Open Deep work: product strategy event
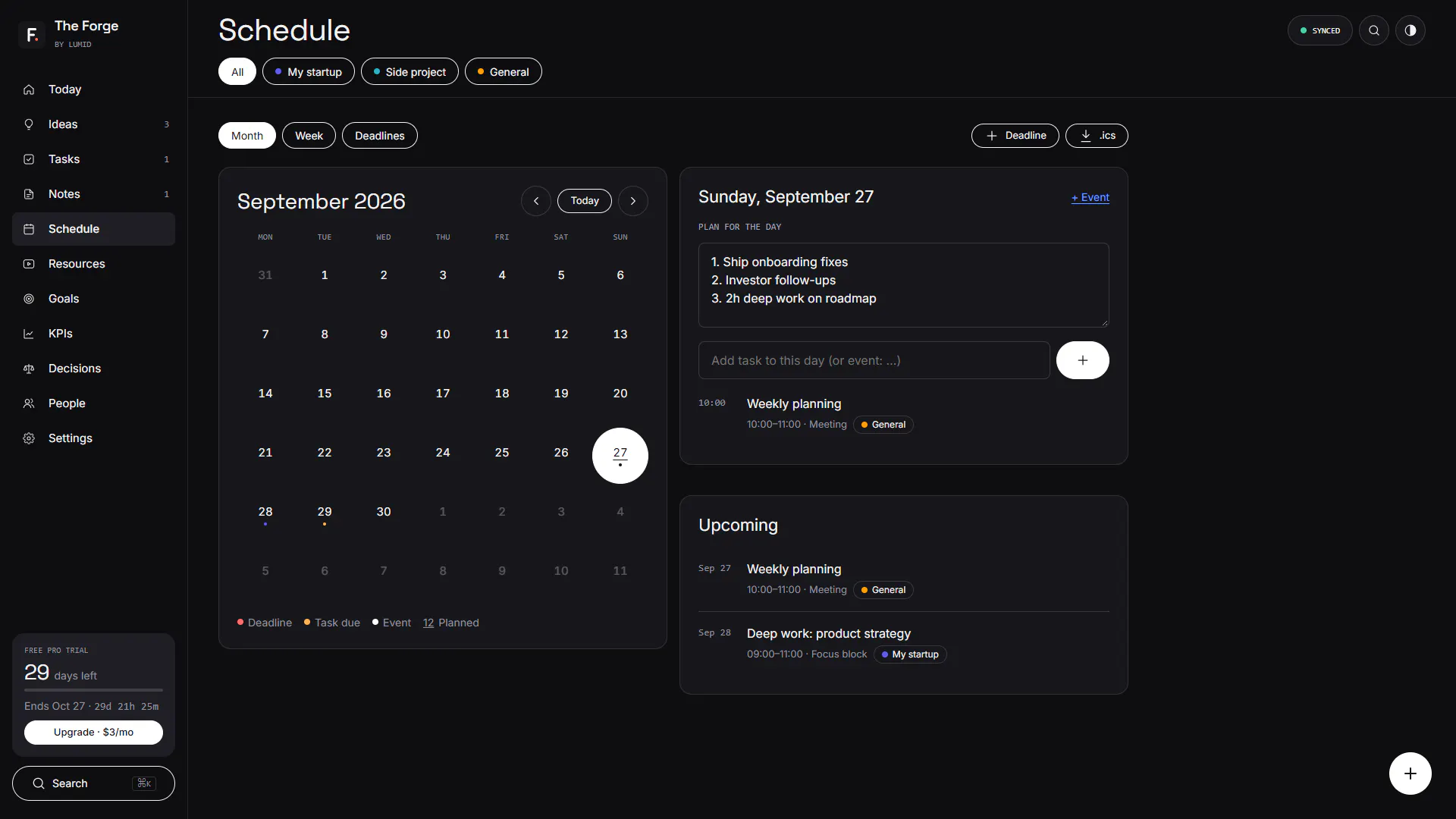The image size is (1456, 819). [x=903, y=644]
